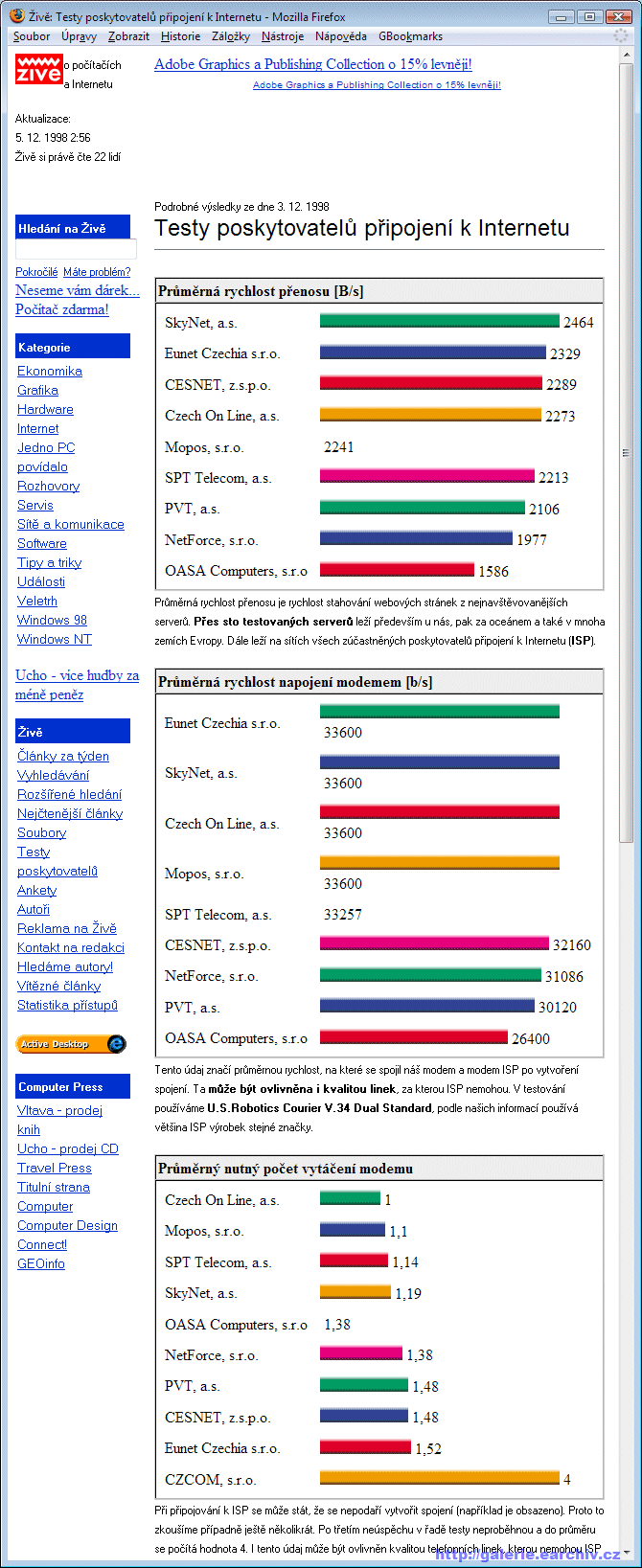642x1568 pixels.
Task: Click the Active Desktop badge
Action: [72, 1043]
